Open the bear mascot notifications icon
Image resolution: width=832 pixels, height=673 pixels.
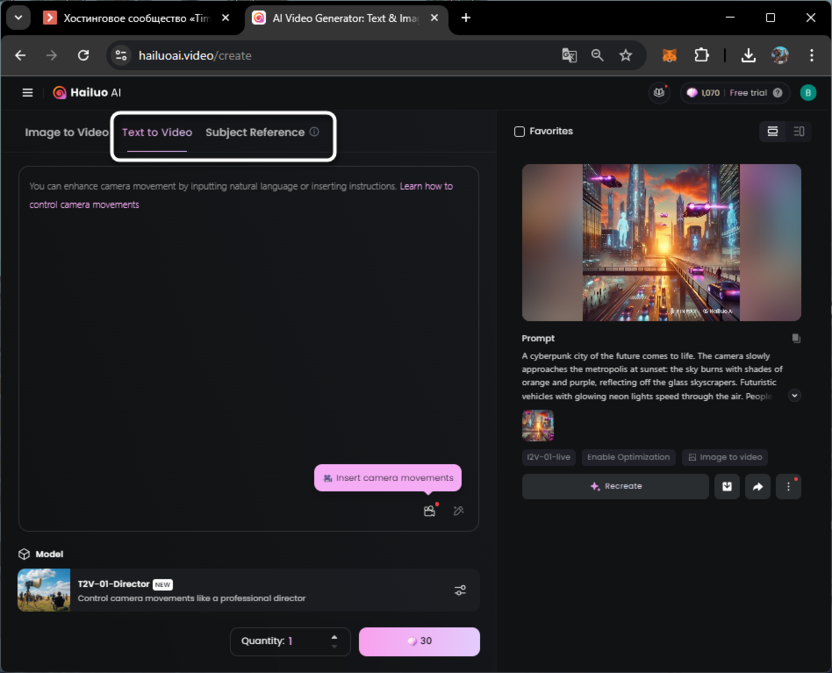tap(659, 93)
